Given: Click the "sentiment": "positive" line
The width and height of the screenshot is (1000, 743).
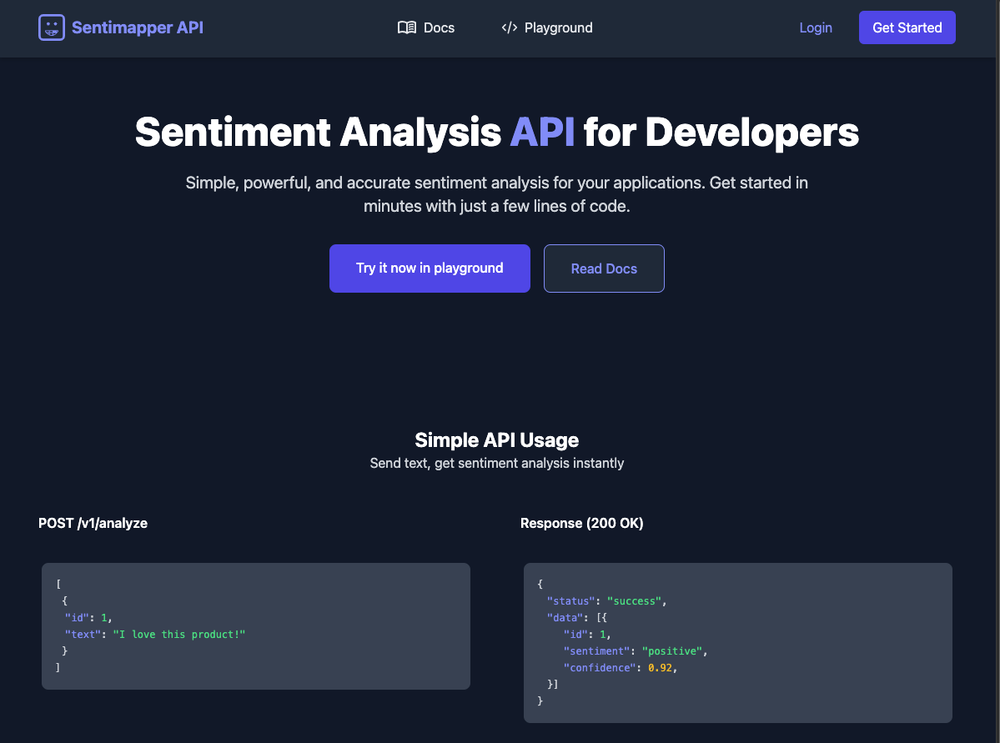Looking at the screenshot, I should (635, 651).
